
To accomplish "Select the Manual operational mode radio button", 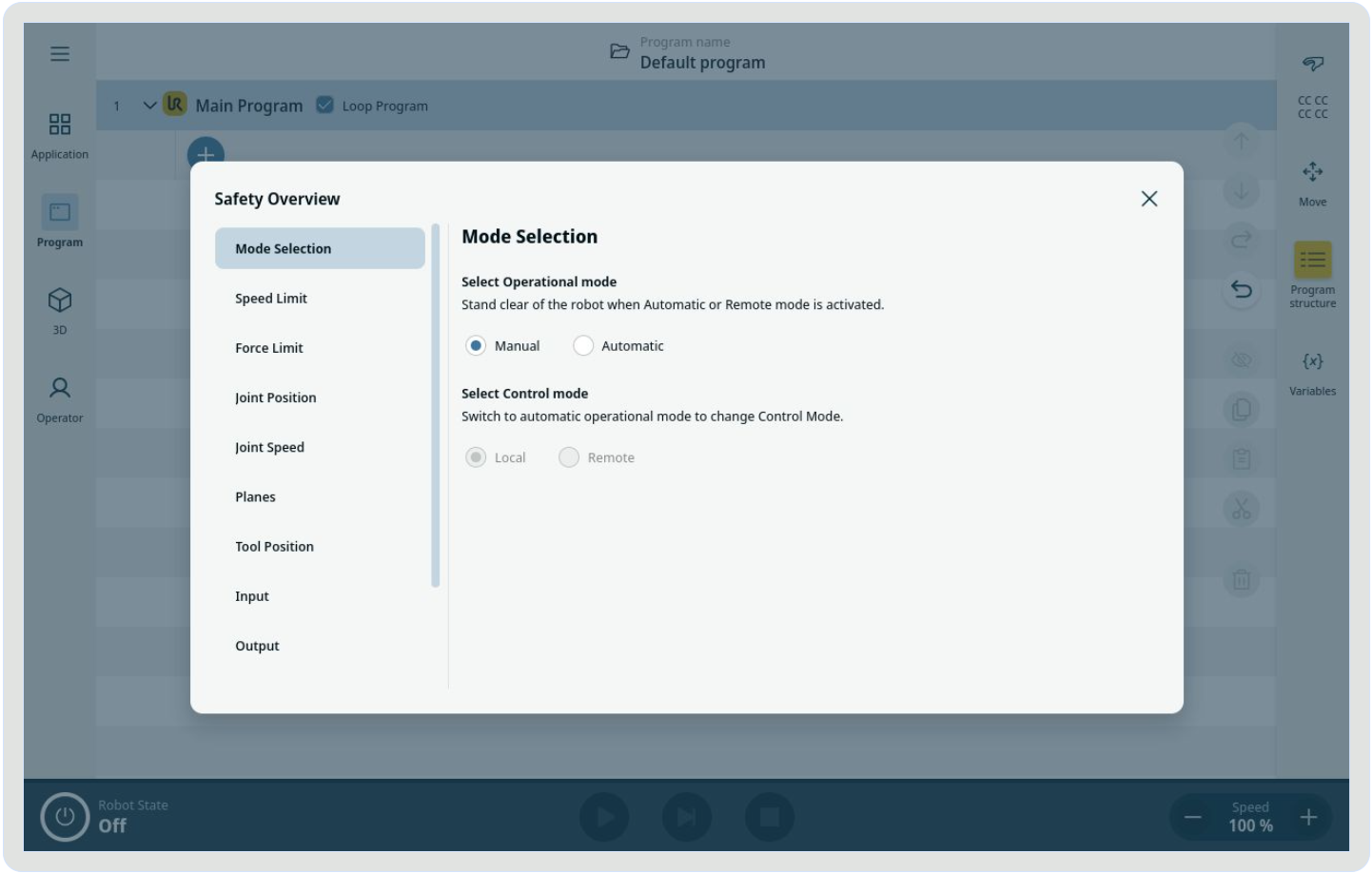I will 476,346.
